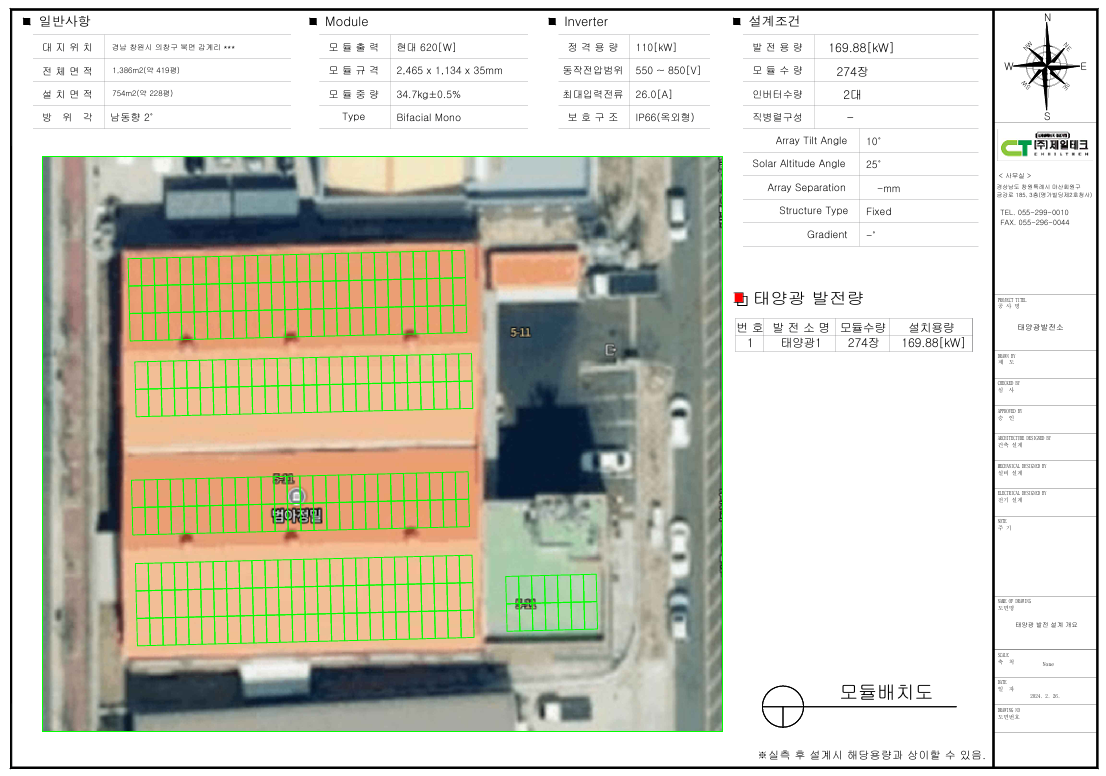
Task: Select the small solar array on green rooftop
Action: [x=550, y=602]
